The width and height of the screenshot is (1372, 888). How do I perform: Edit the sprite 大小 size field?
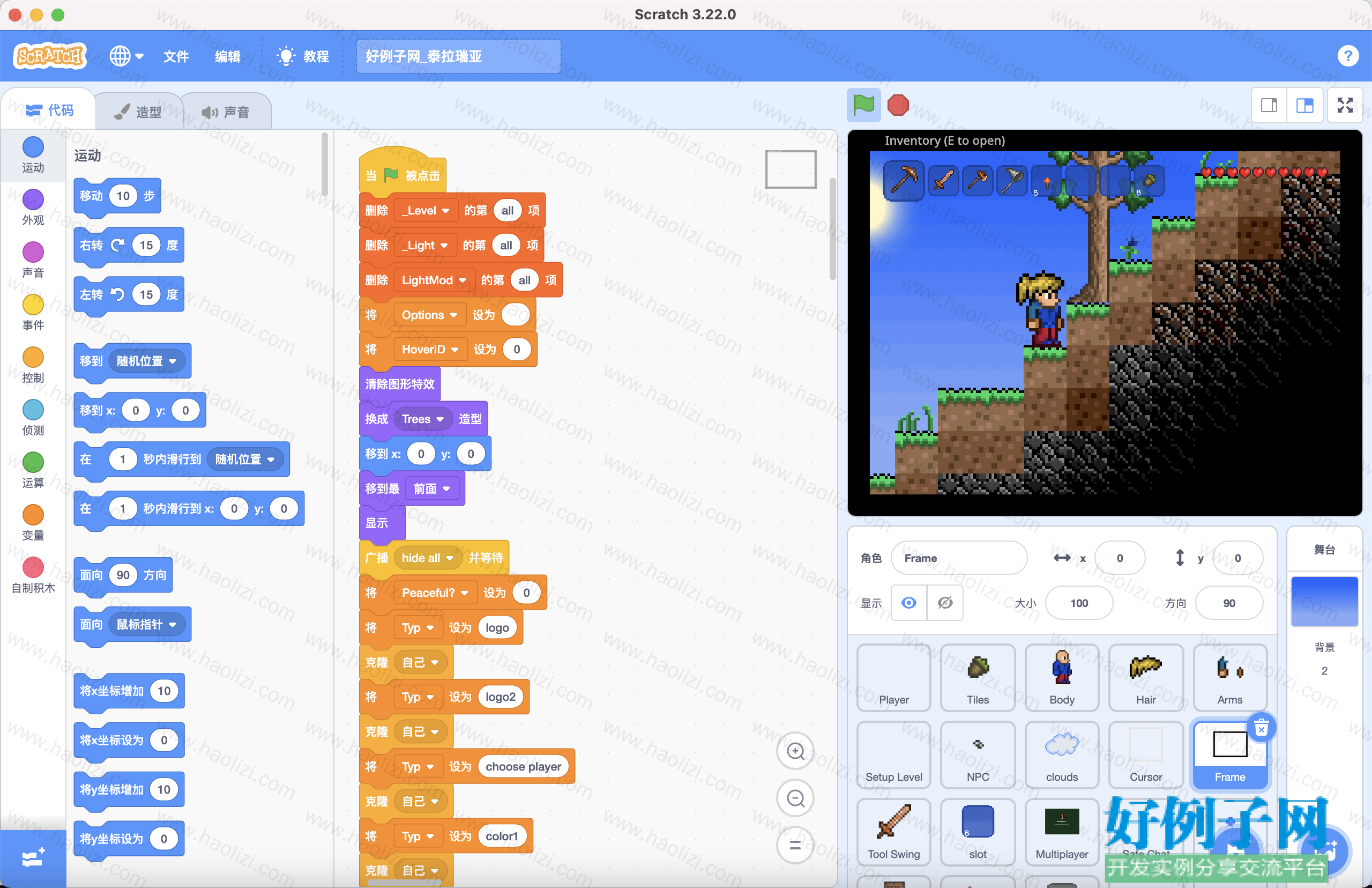1079,603
